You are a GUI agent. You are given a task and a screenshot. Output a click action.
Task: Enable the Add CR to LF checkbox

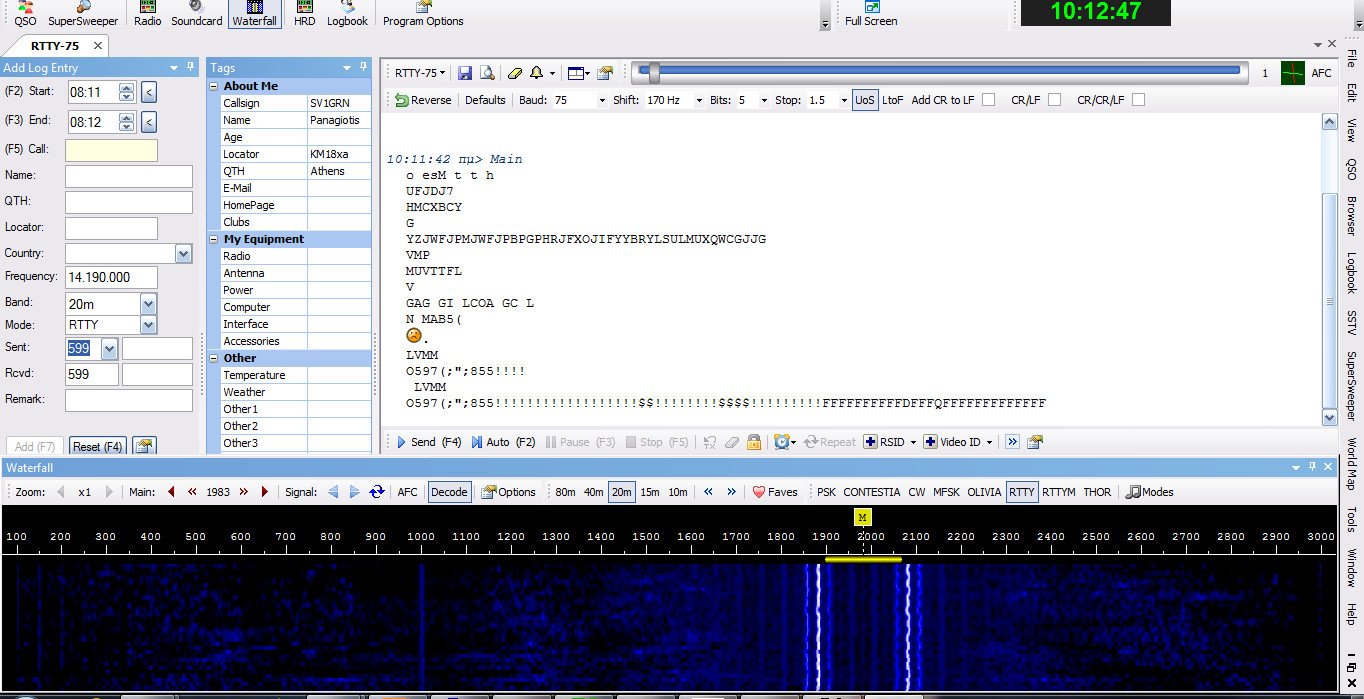pyautogui.click(x=988, y=99)
